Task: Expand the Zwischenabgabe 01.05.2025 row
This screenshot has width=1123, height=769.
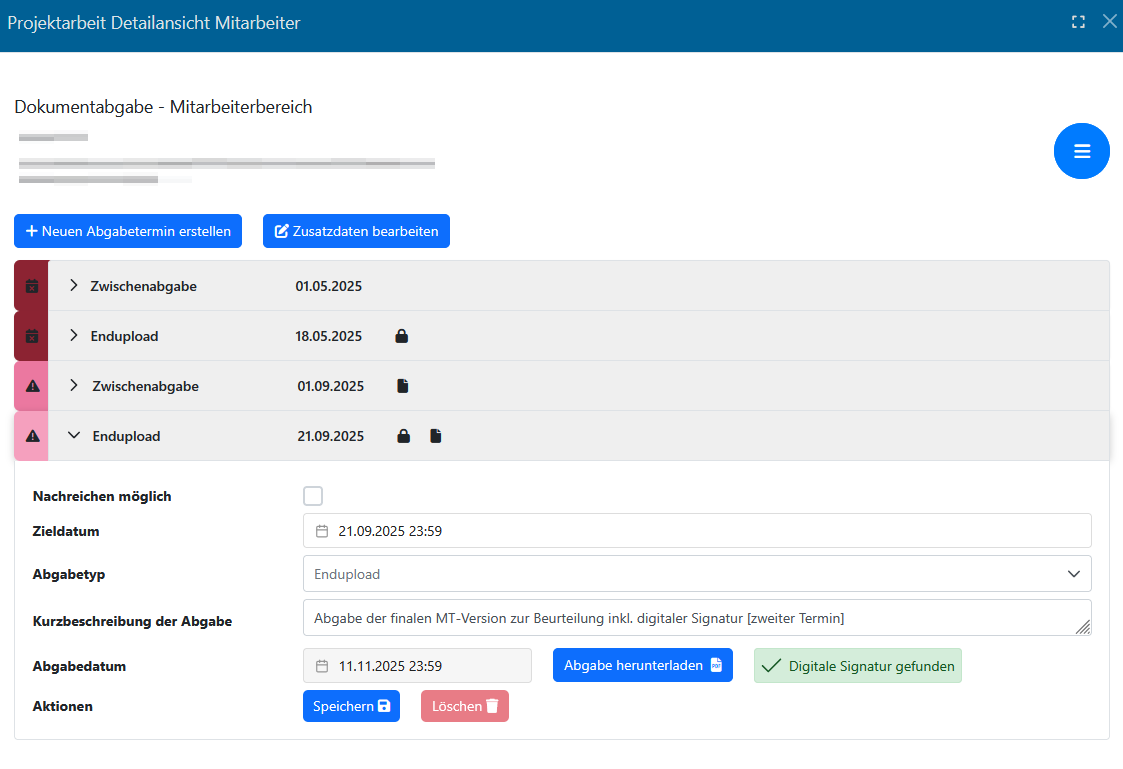Action: [73, 286]
